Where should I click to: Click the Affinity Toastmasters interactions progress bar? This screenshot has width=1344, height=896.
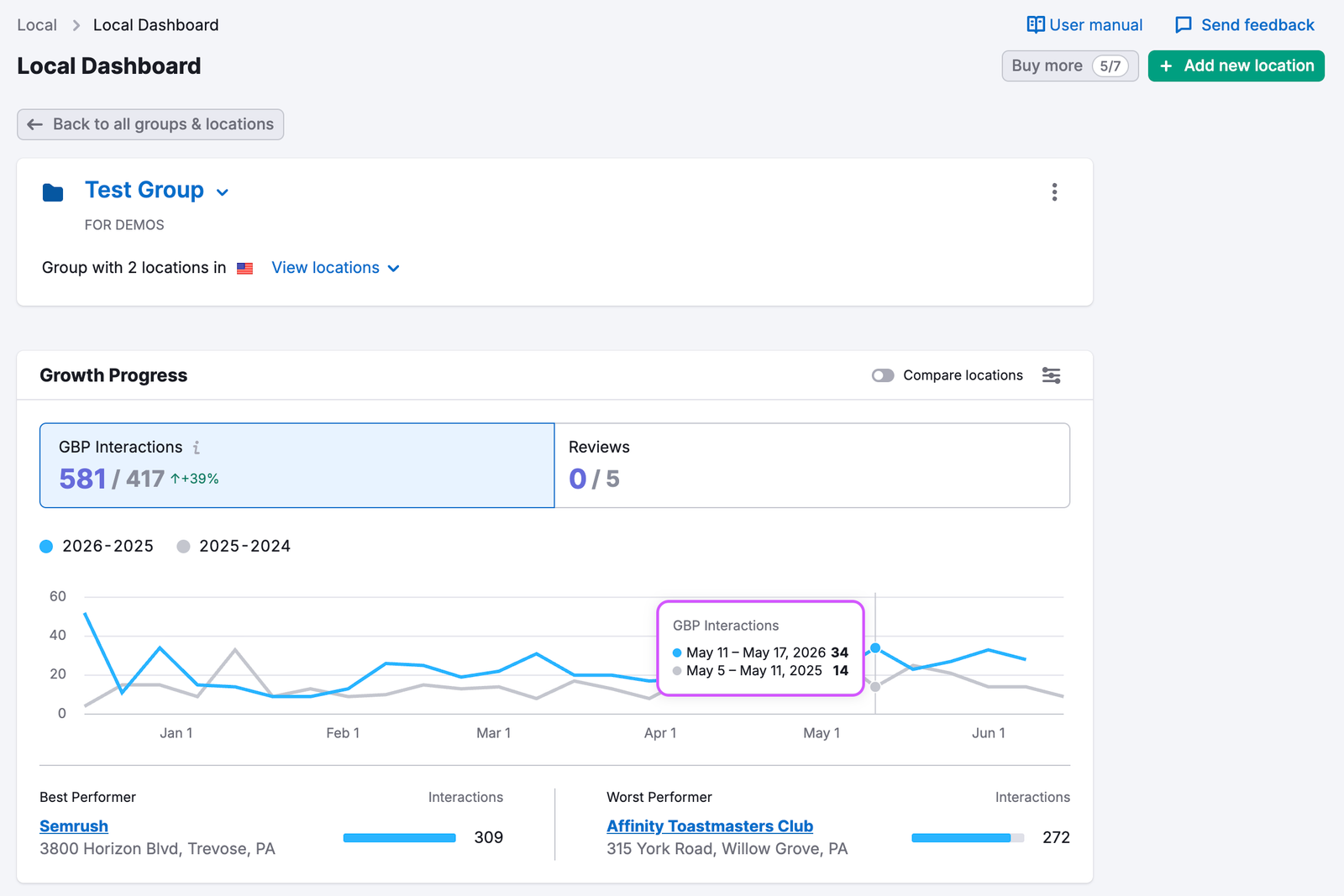click(968, 838)
